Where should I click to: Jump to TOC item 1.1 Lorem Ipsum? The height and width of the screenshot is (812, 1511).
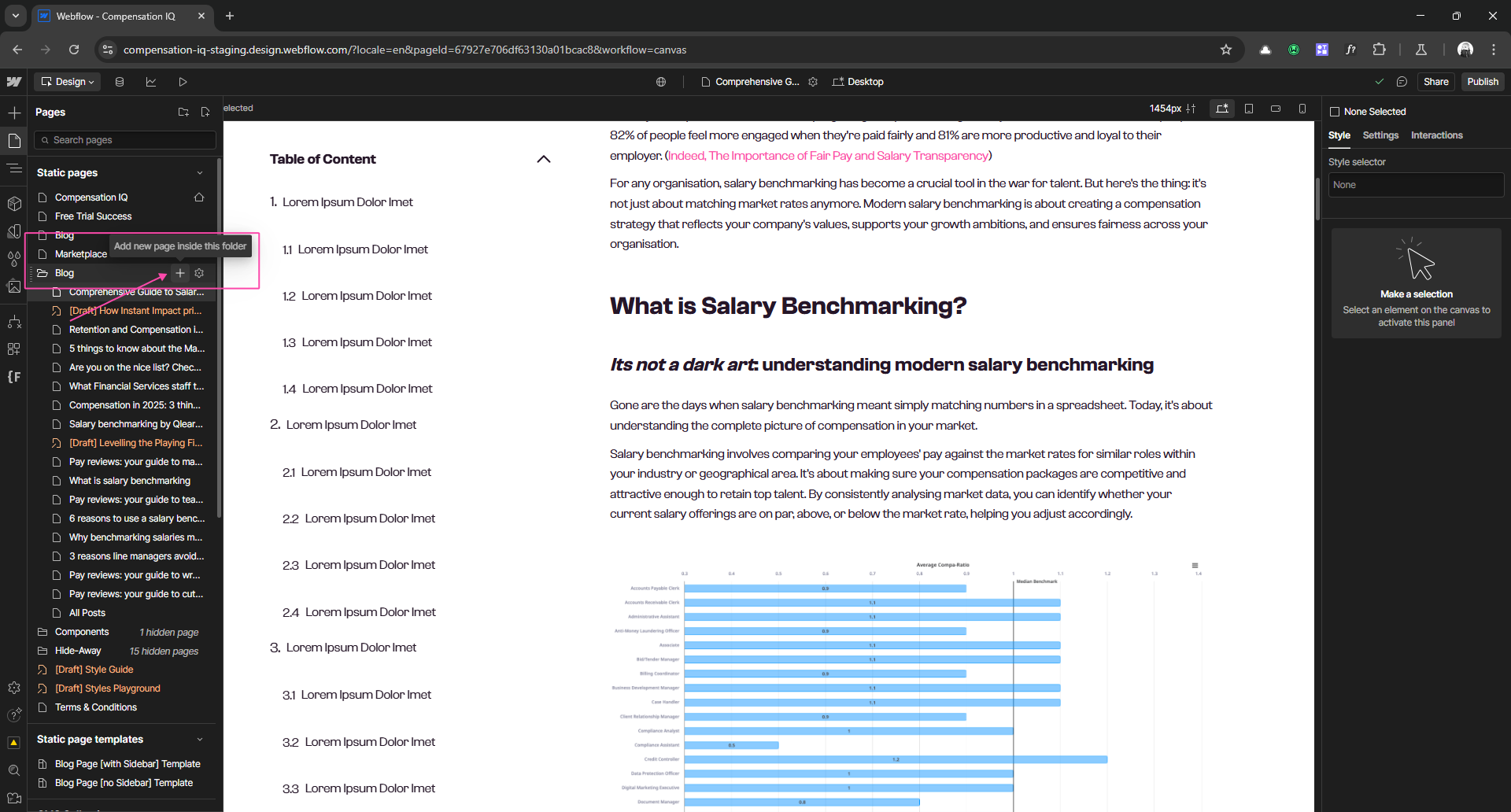coord(356,249)
